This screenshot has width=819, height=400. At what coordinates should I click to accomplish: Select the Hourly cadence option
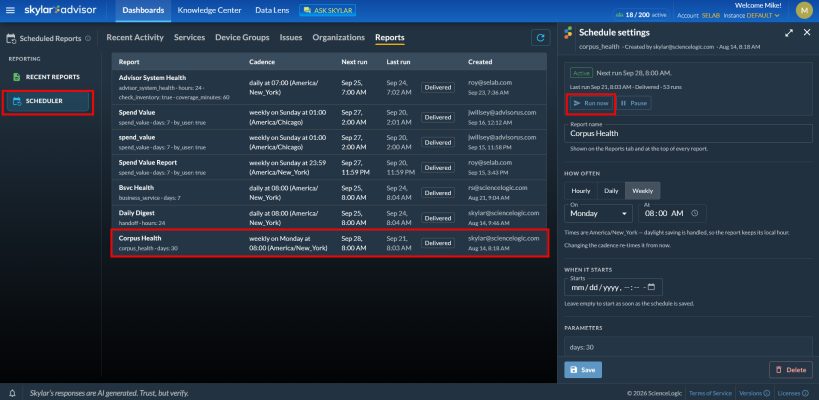pyautogui.click(x=581, y=191)
